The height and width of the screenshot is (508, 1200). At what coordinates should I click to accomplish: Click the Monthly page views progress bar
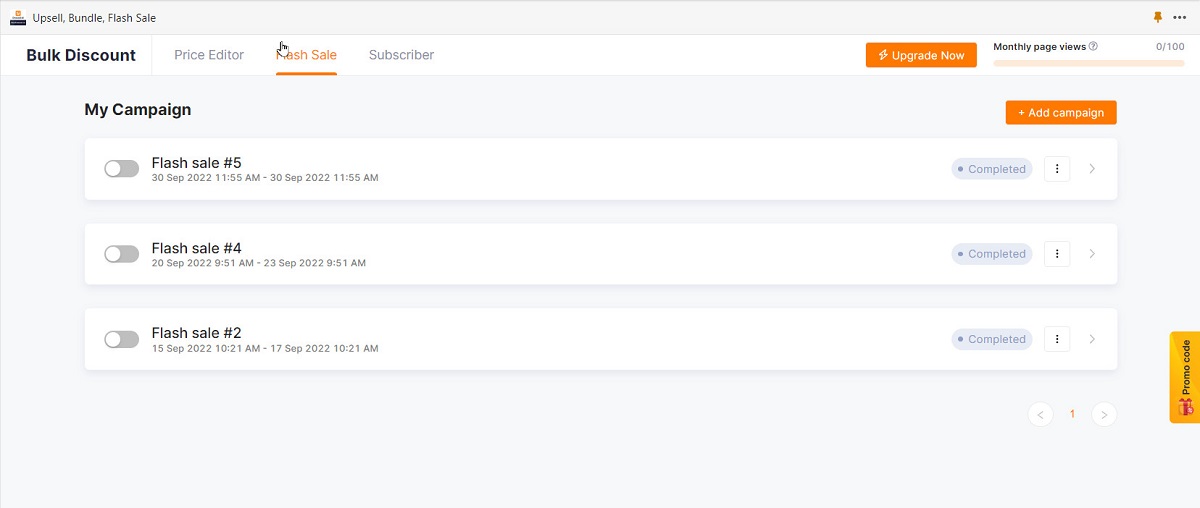(x=1089, y=63)
